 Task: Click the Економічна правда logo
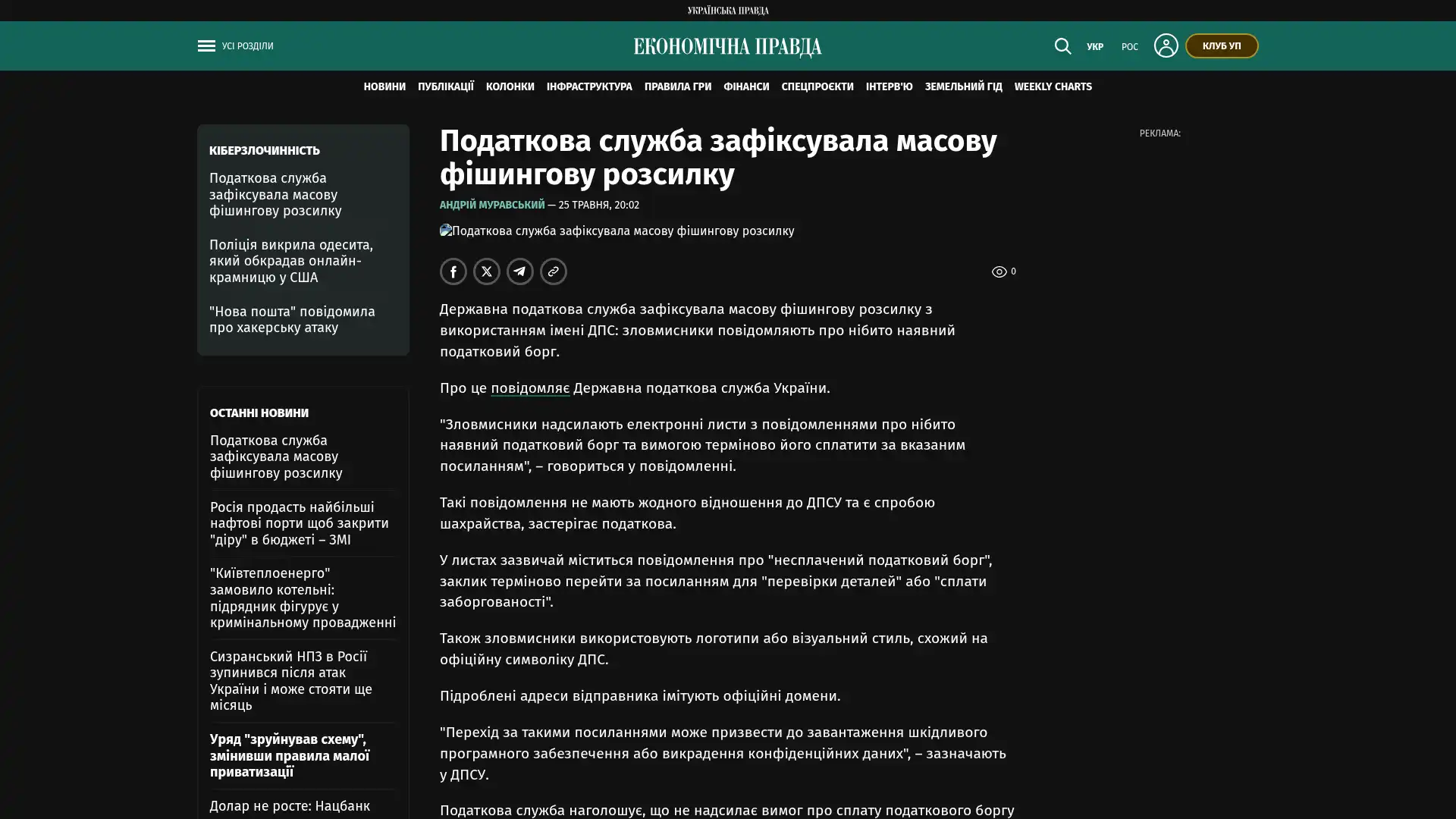coord(727,47)
